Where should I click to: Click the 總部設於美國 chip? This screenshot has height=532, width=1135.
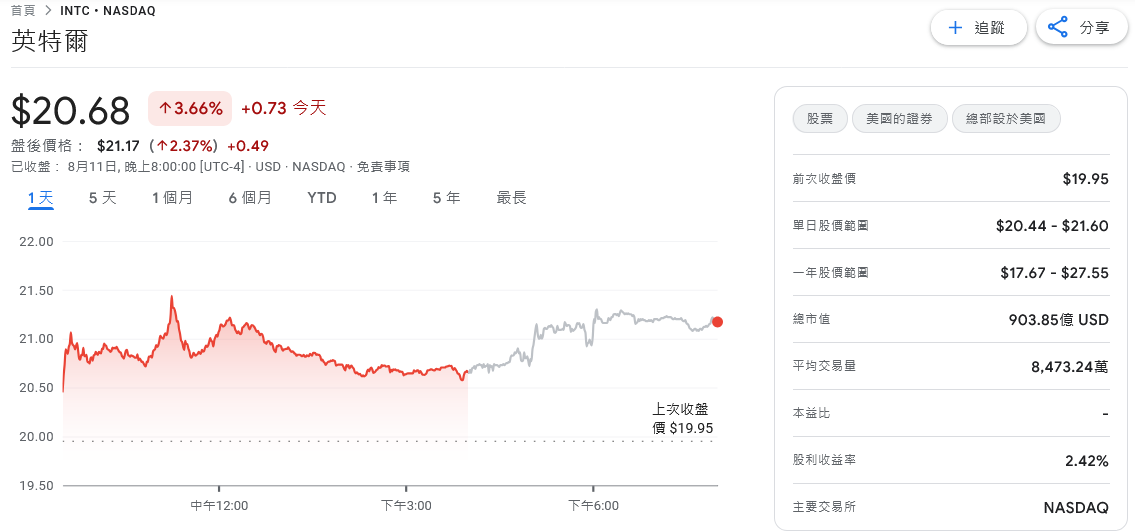[x=1005, y=118]
